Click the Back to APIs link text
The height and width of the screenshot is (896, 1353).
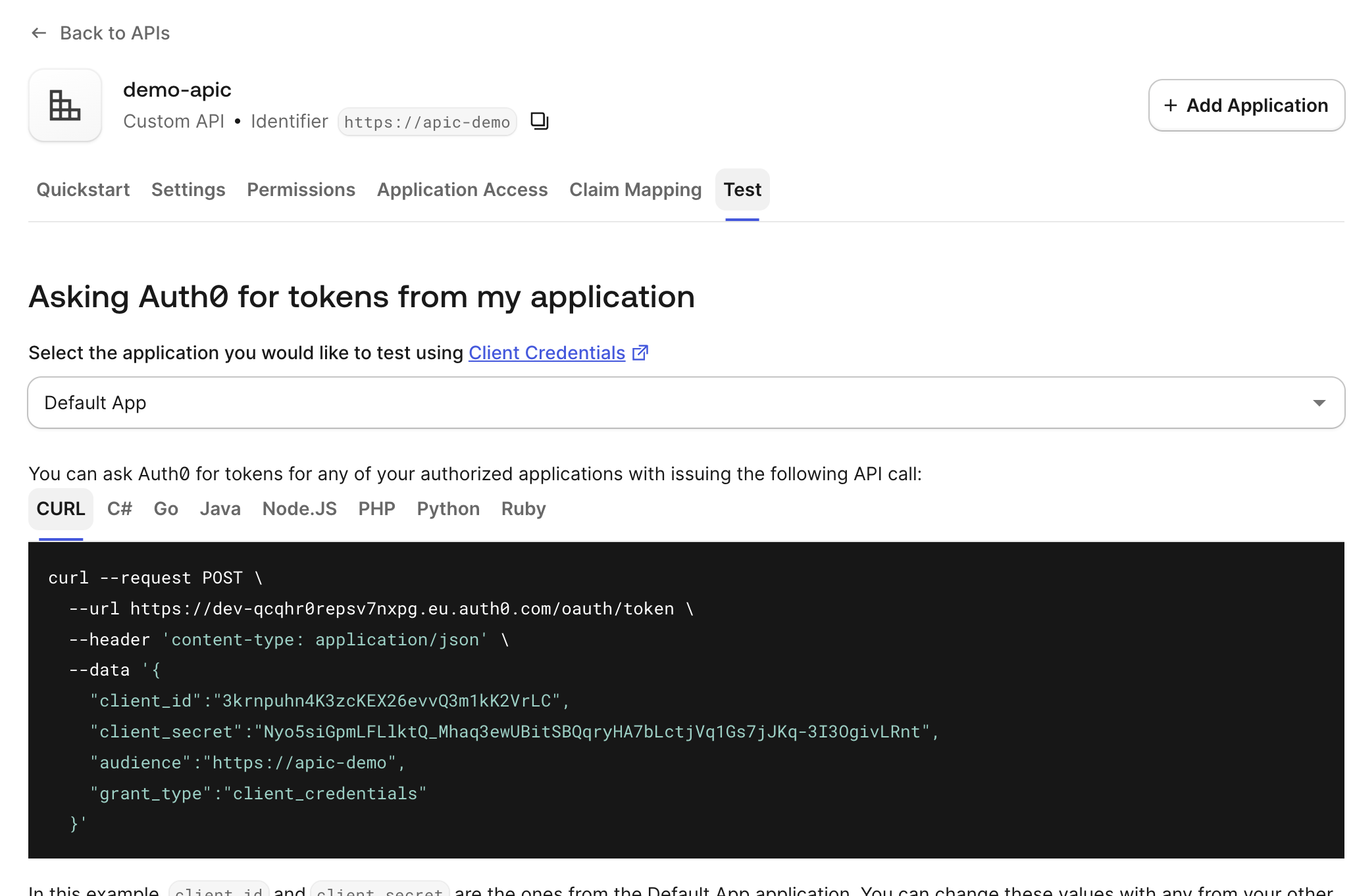click(115, 33)
